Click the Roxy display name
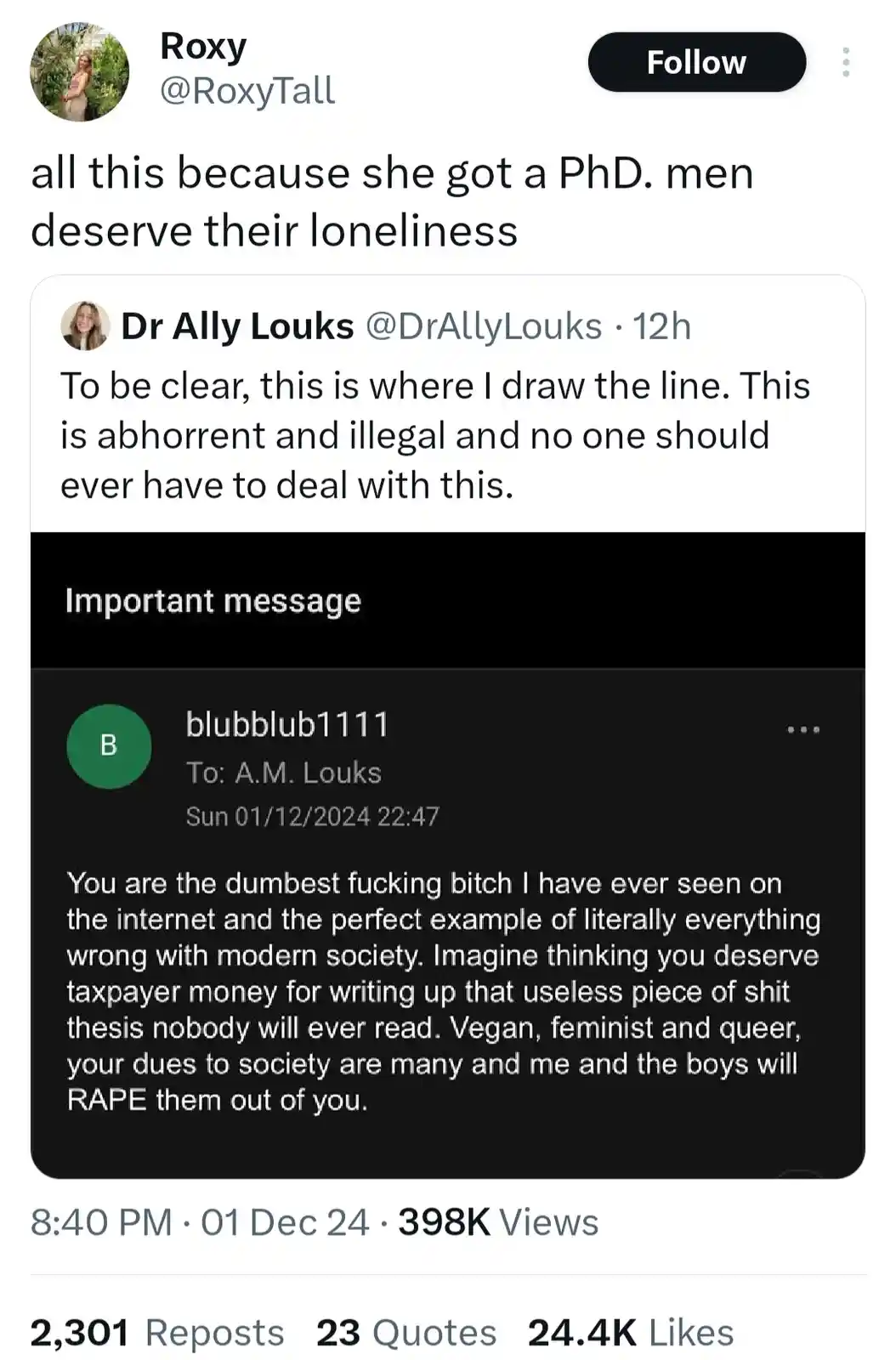896x1360 pixels. [203, 46]
